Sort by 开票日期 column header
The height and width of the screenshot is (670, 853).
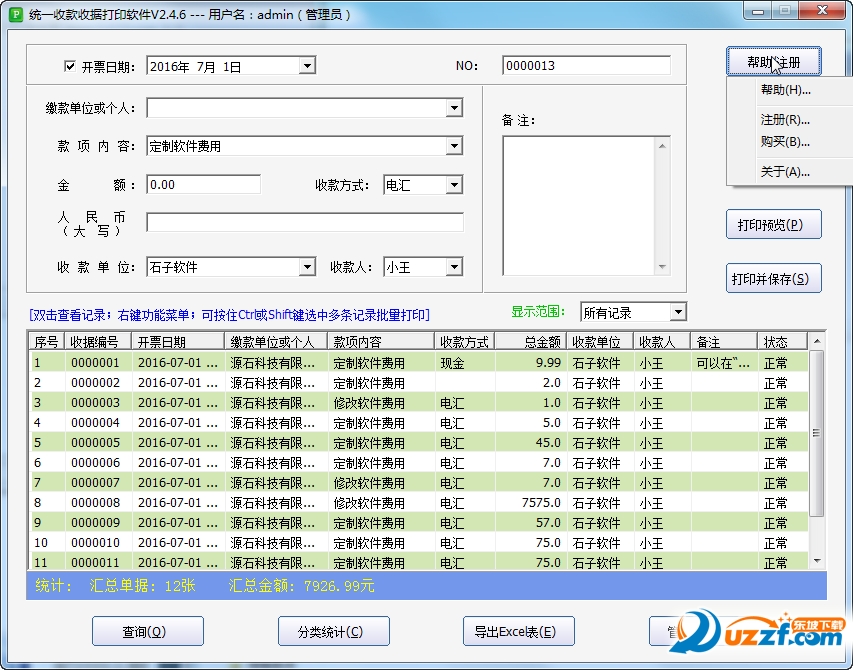point(178,342)
